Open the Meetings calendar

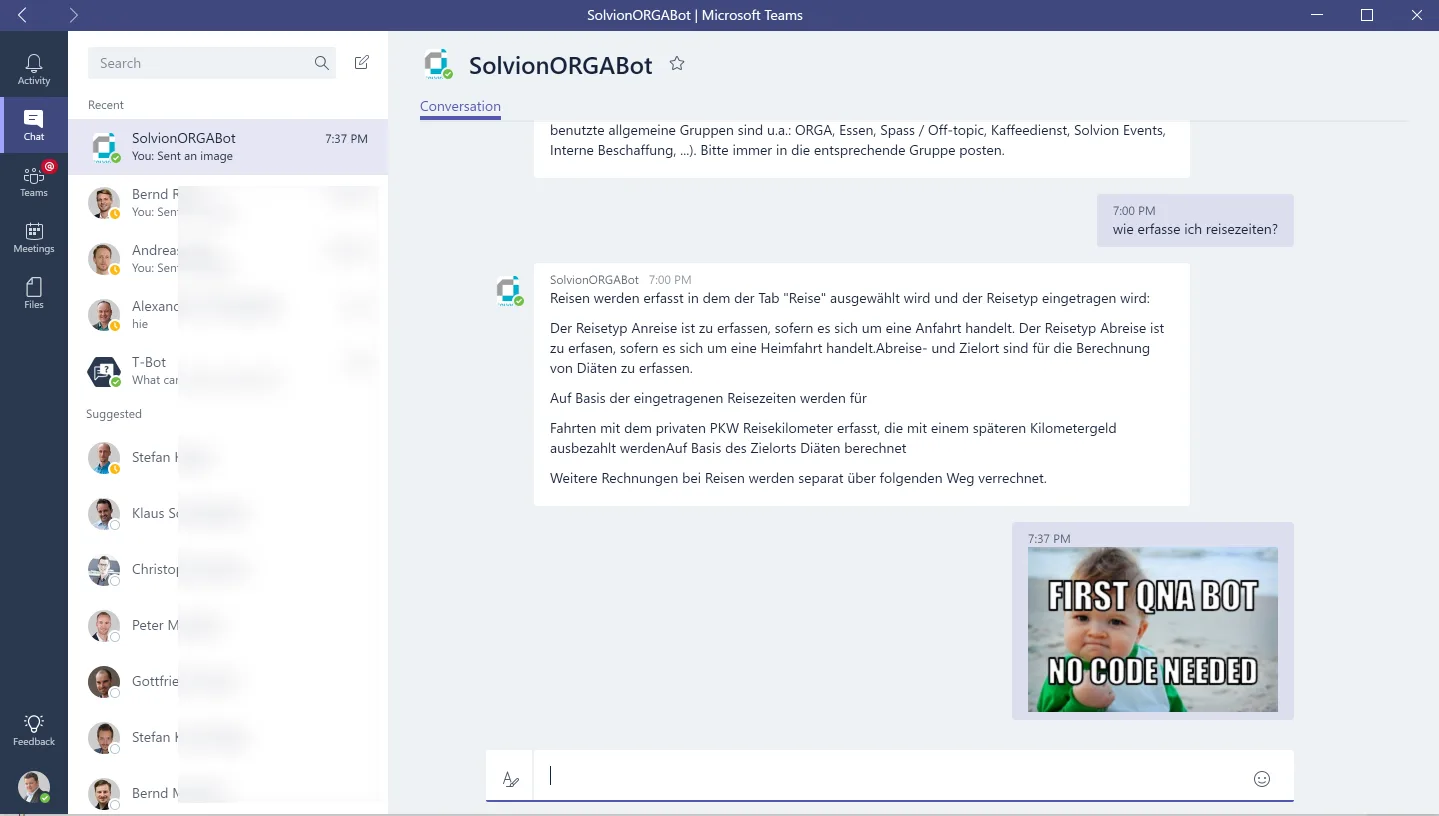[x=33, y=237]
